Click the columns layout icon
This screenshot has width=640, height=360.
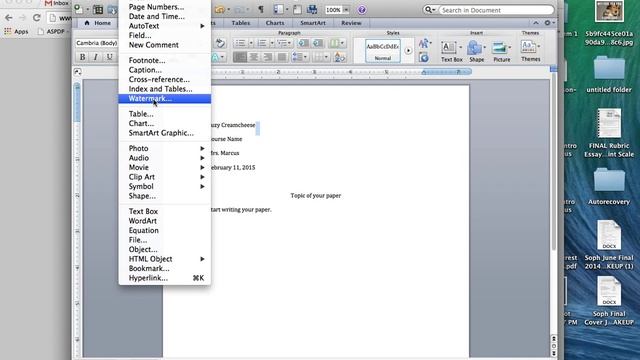[x=335, y=43]
